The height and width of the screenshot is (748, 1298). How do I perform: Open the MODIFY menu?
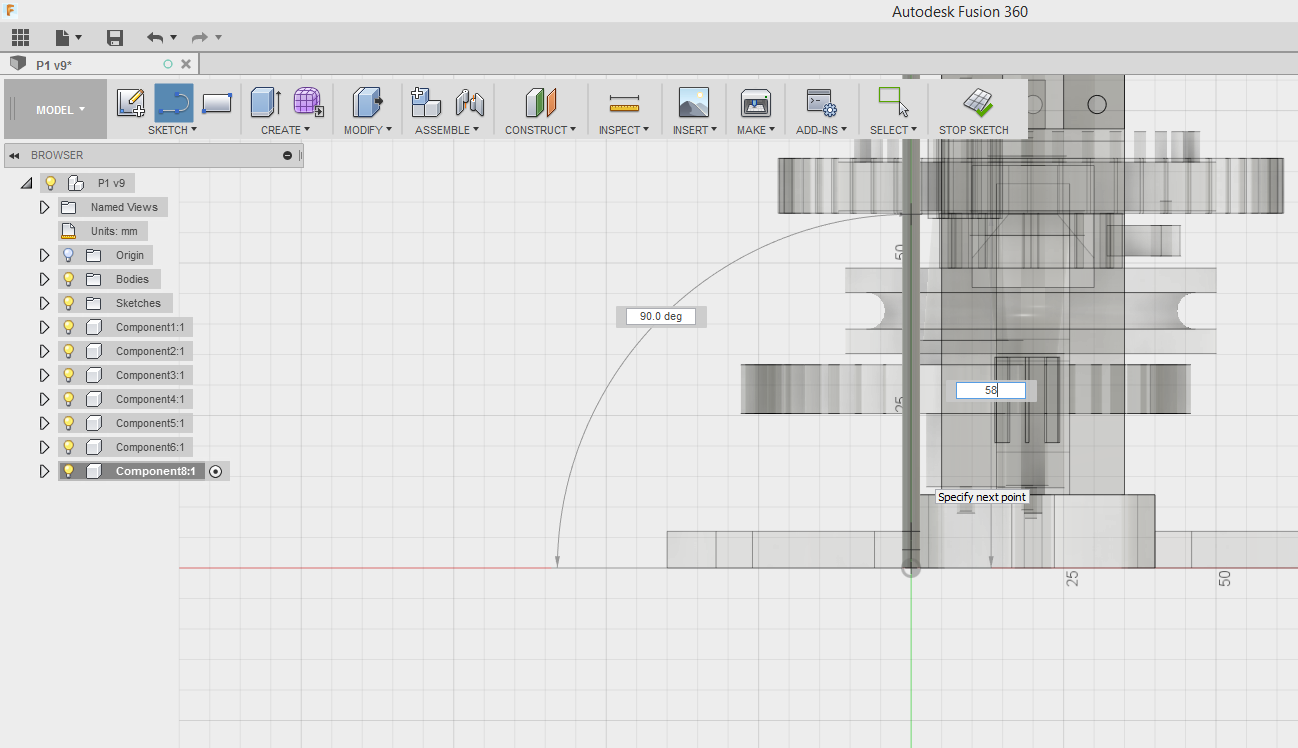[x=368, y=130]
